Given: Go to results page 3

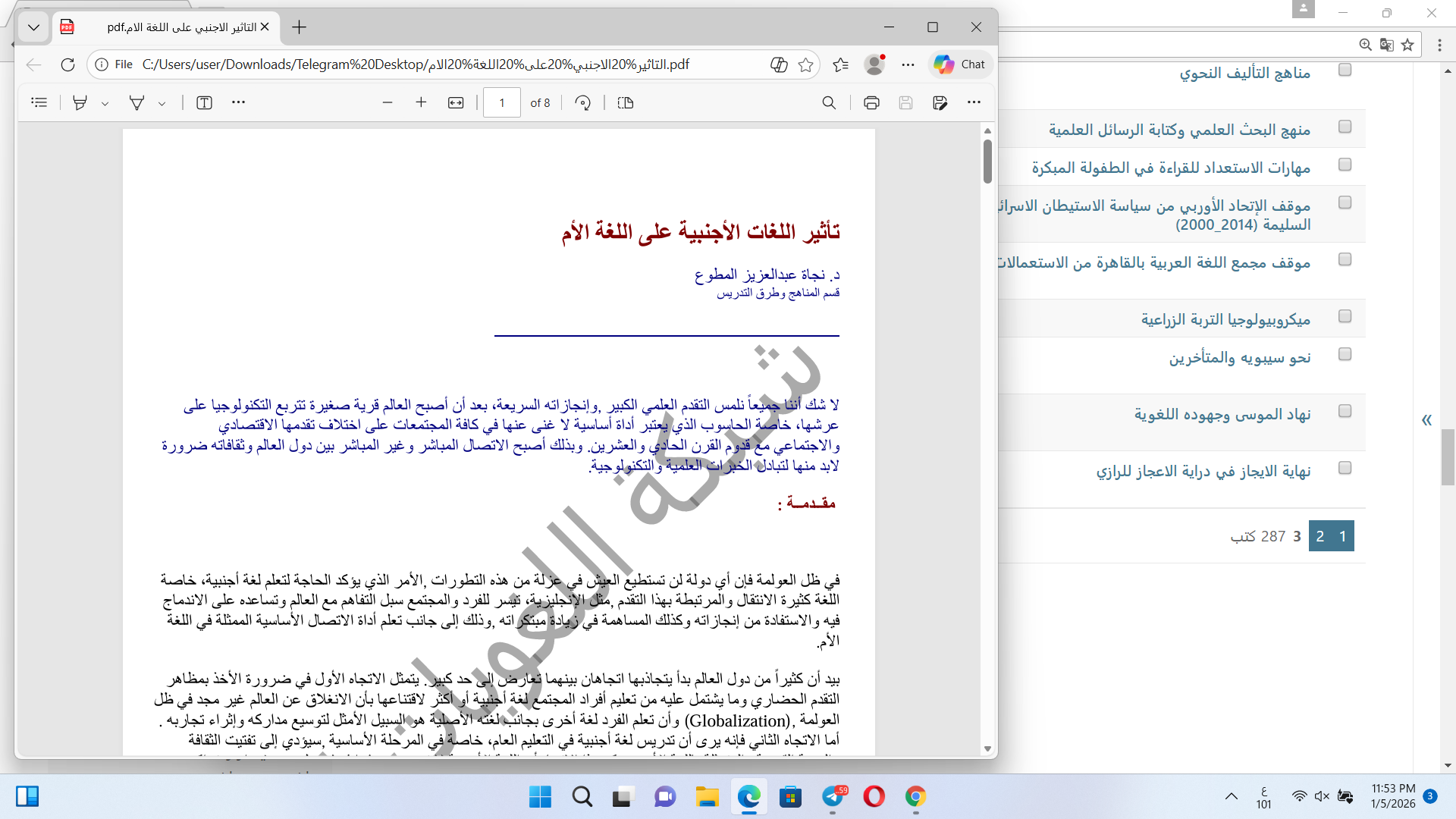Looking at the screenshot, I should pos(1297,536).
